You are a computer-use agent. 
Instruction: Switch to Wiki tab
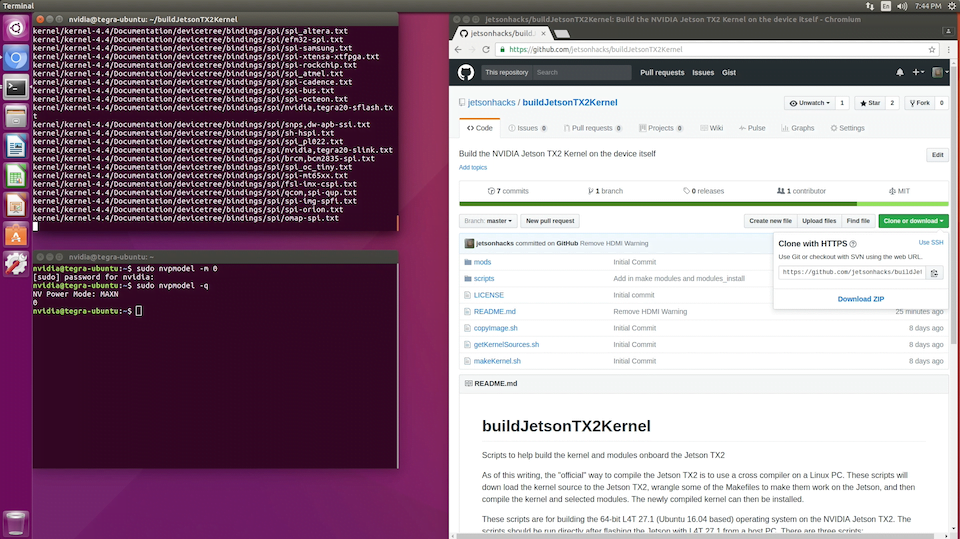tap(711, 129)
